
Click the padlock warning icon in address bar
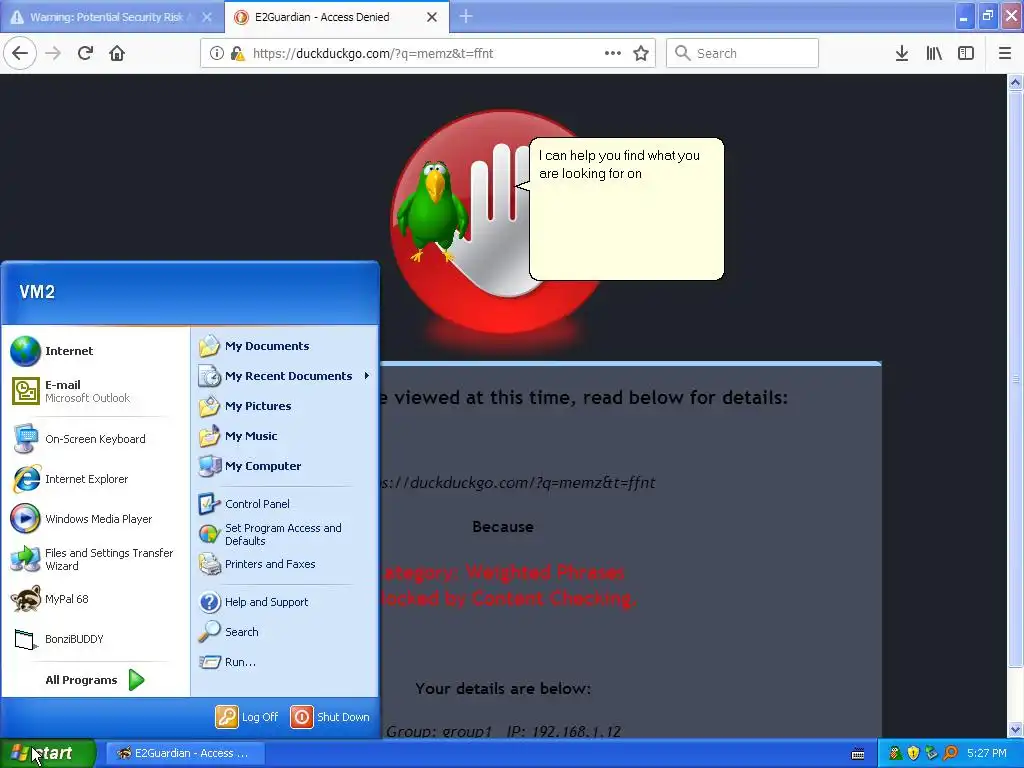(x=237, y=54)
